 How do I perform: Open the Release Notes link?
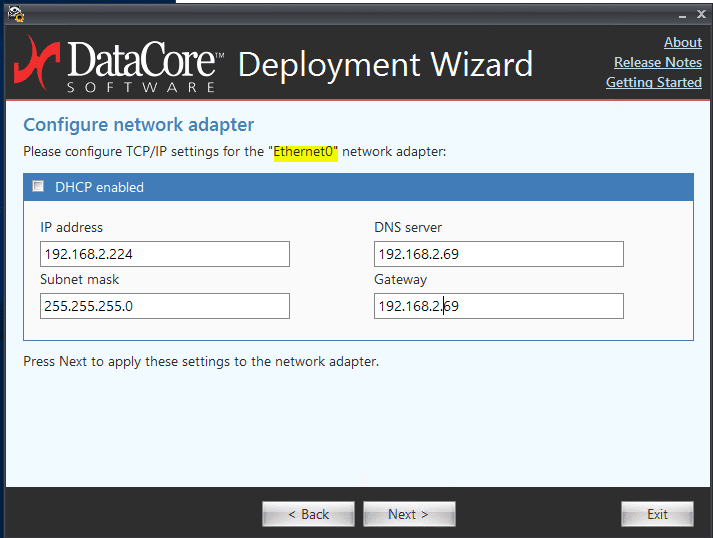pos(657,62)
